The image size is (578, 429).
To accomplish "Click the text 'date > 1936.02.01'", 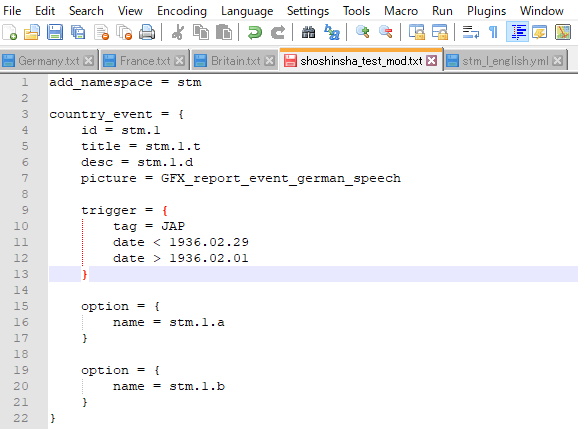I will click(x=181, y=258).
